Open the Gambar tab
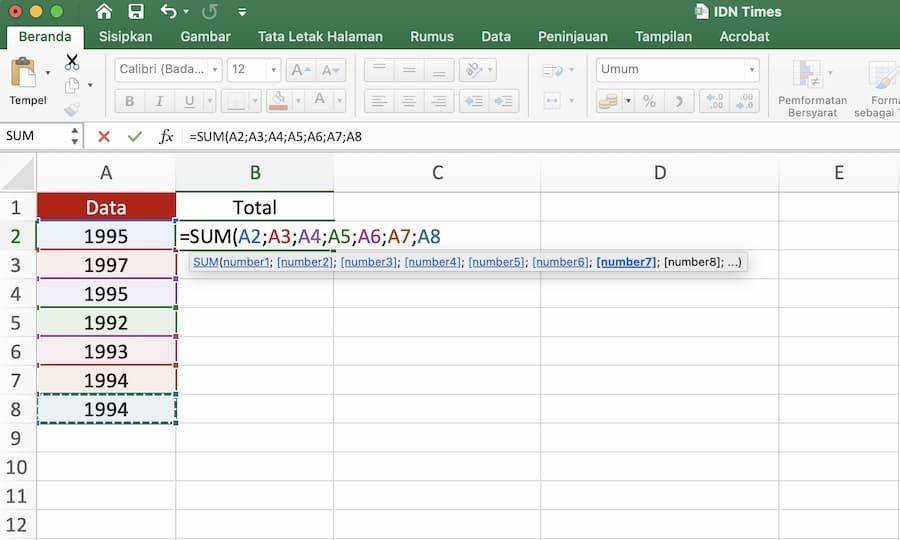The height and width of the screenshot is (540, 900). coord(205,37)
